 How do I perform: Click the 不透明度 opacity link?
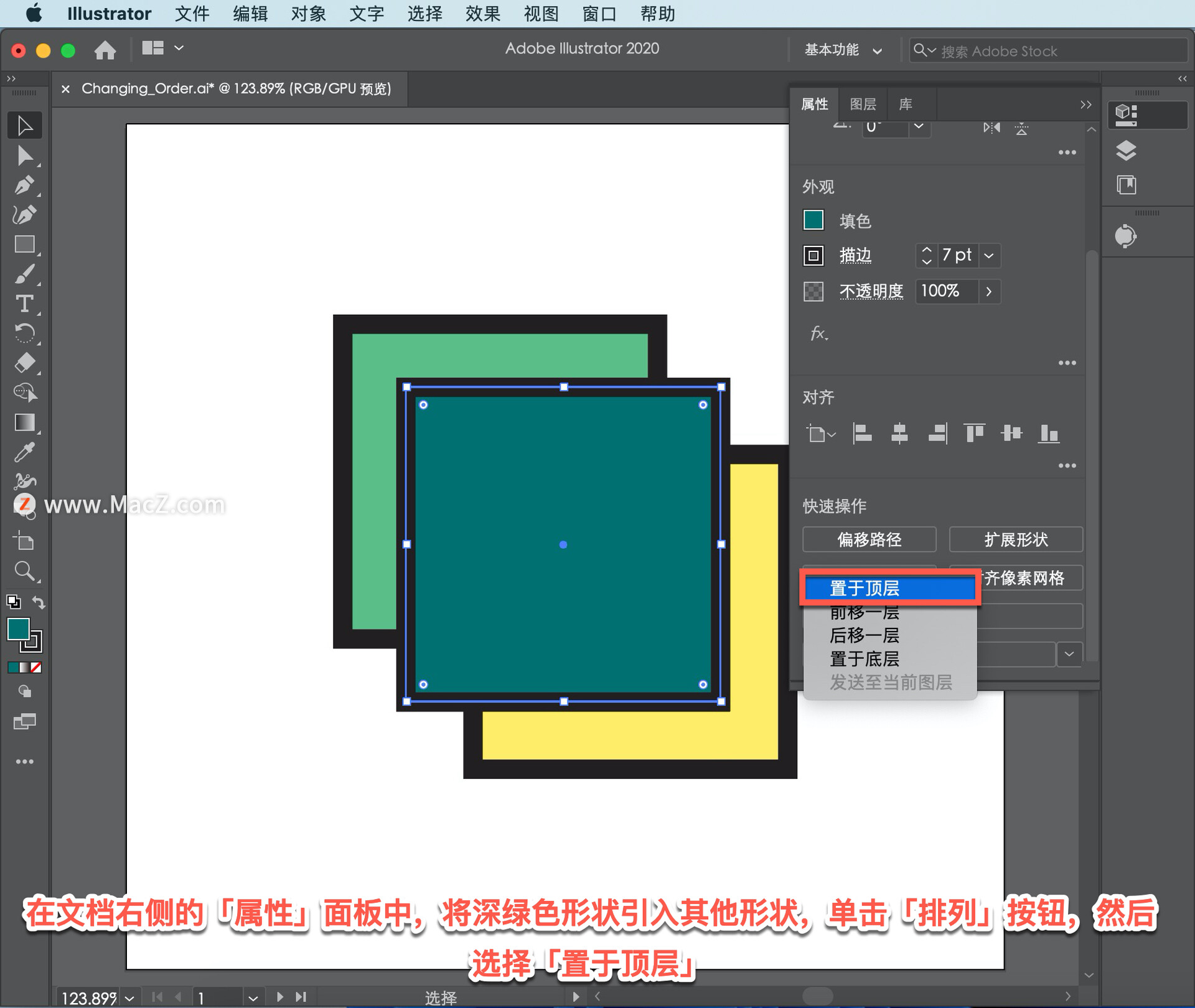(871, 291)
